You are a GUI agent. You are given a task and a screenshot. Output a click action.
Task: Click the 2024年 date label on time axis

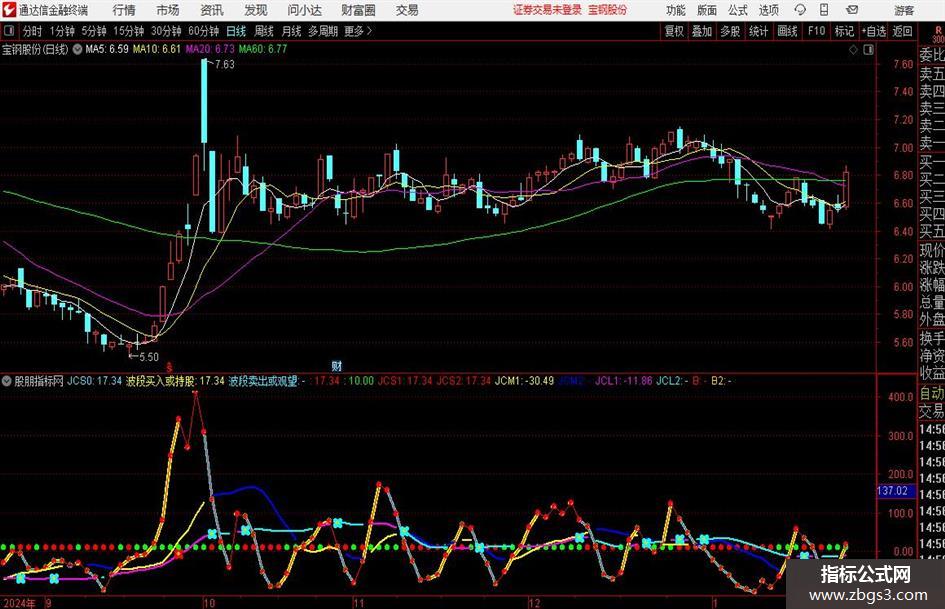coord(19,603)
